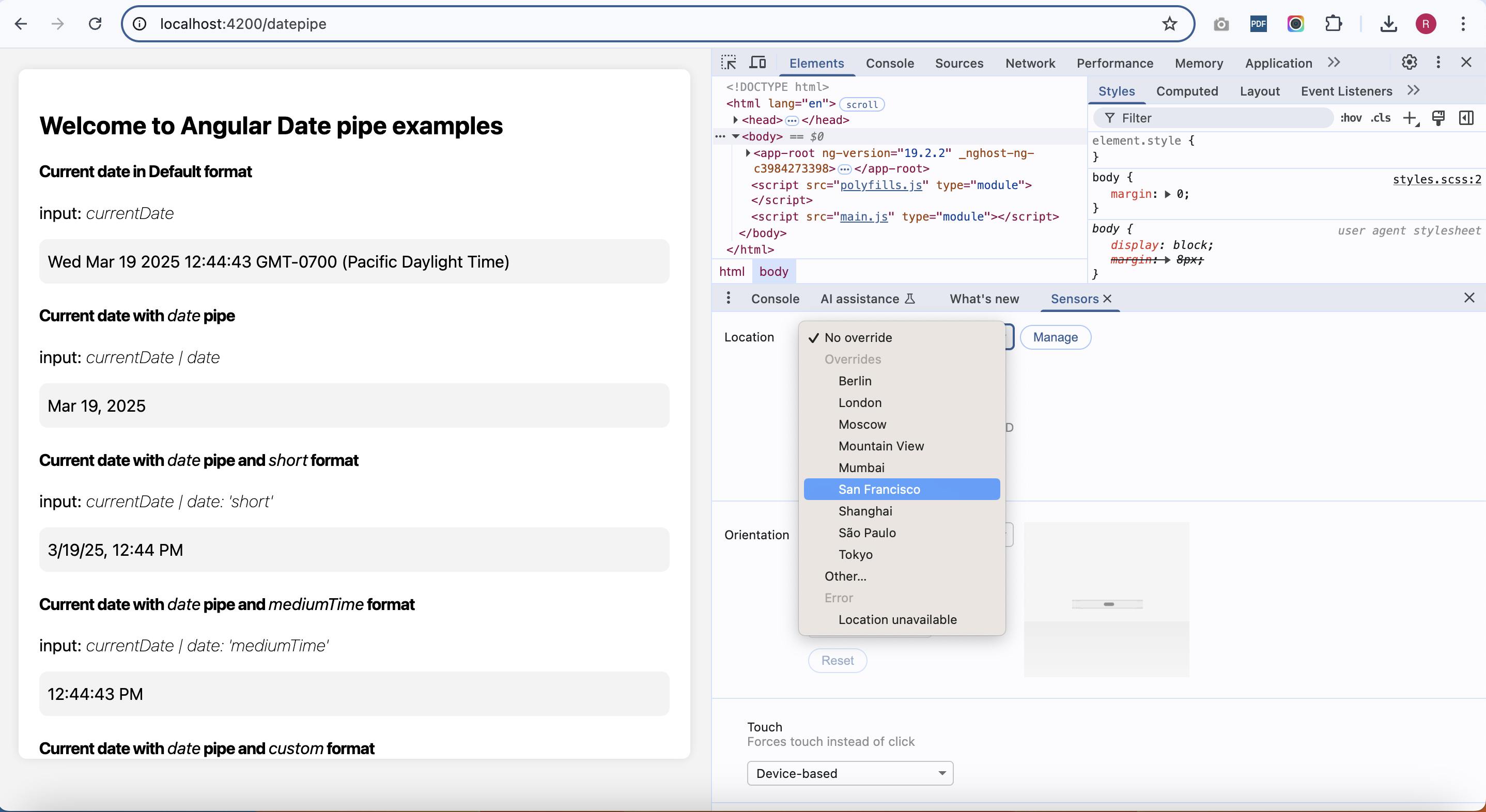The image size is (1486, 812).
Task: Reload the localhost page
Action: tap(95, 24)
